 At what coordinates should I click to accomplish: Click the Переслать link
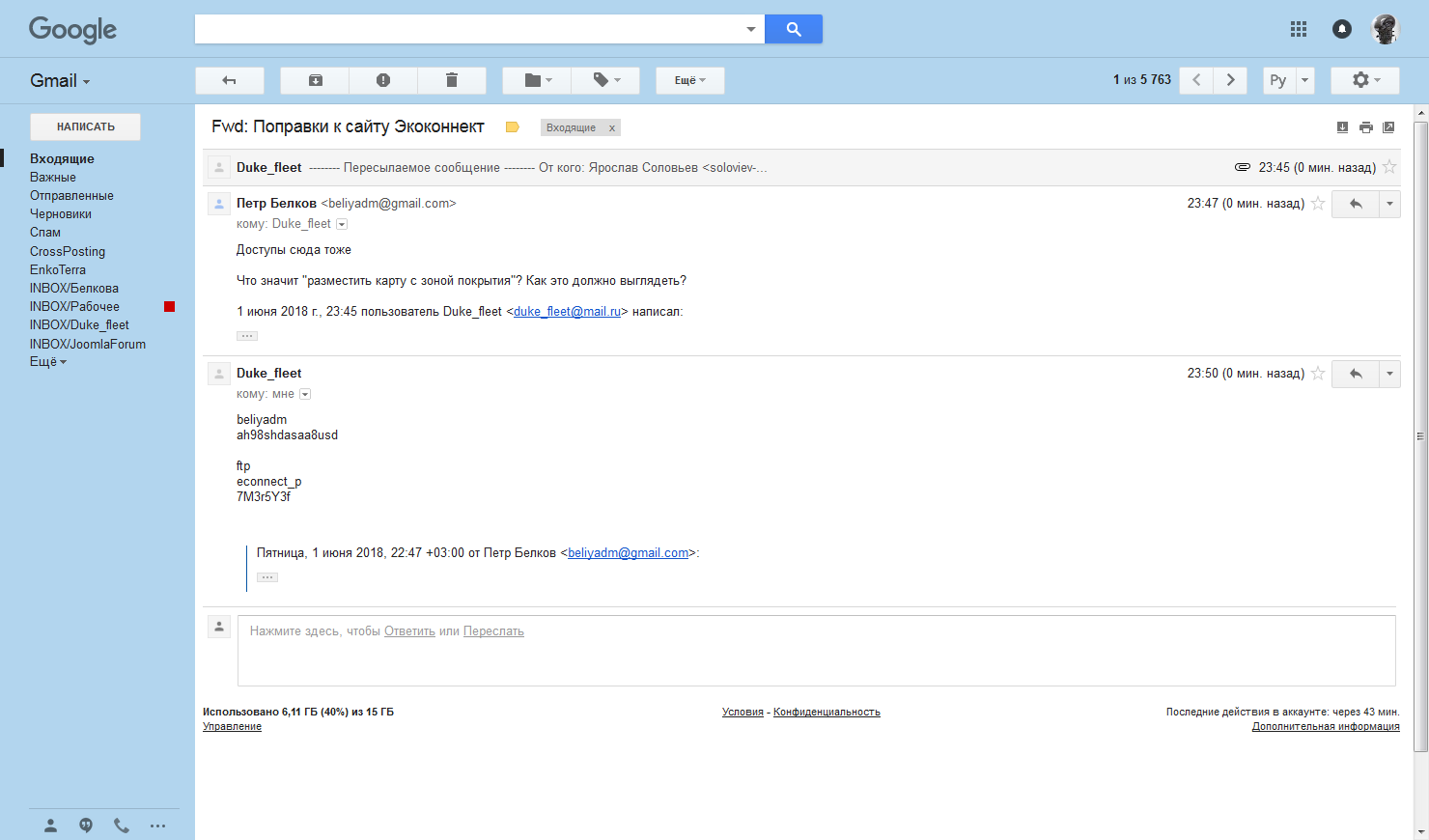tap(493, 631)
